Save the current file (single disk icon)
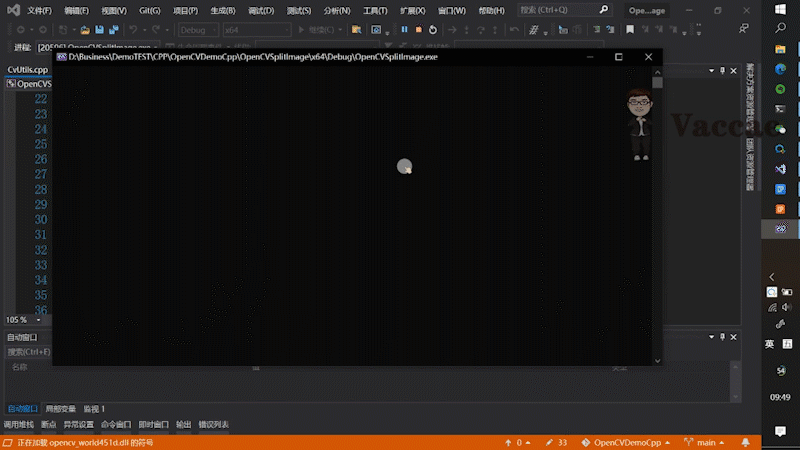 pyautogui.click(x=99, y=30)
